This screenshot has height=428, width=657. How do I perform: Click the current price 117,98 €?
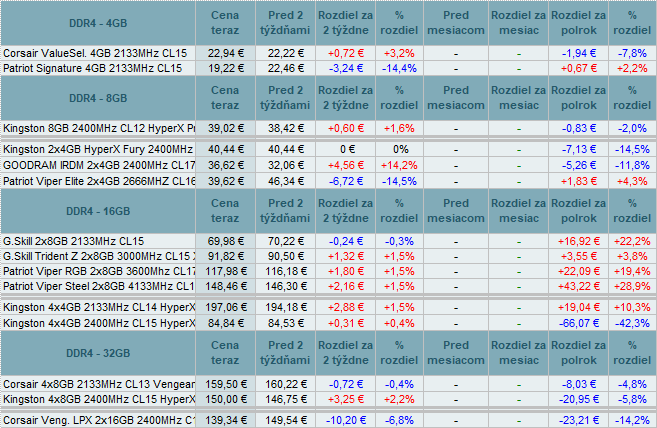226,271
